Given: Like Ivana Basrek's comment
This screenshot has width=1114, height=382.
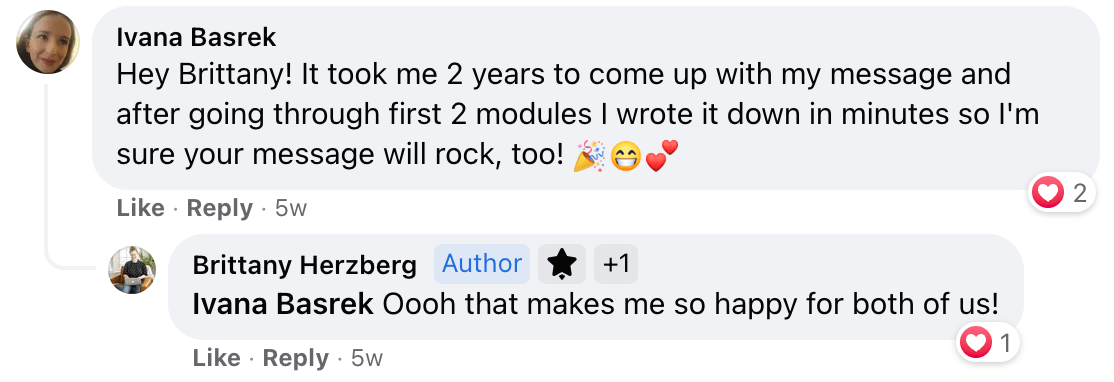Looking at the screenshot, I should coord(141,209).
